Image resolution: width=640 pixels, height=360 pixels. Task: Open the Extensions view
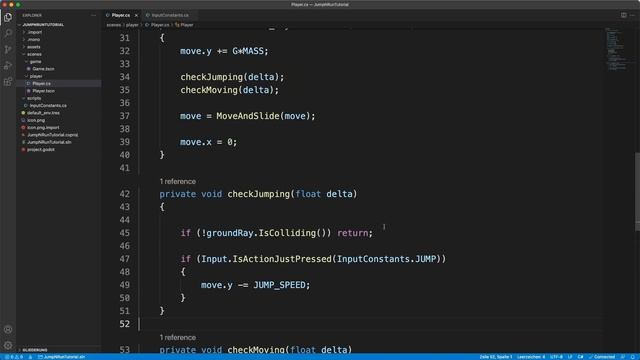tap(8, 82)
